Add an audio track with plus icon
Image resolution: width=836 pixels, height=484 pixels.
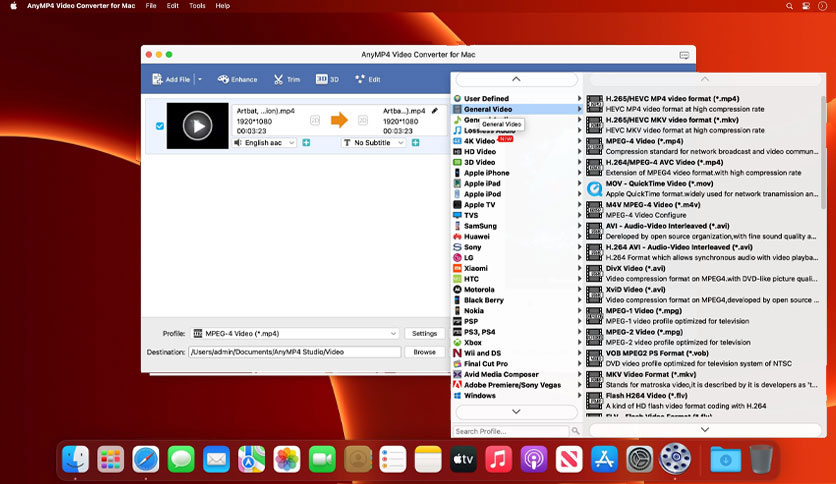[x=307, y=143]
